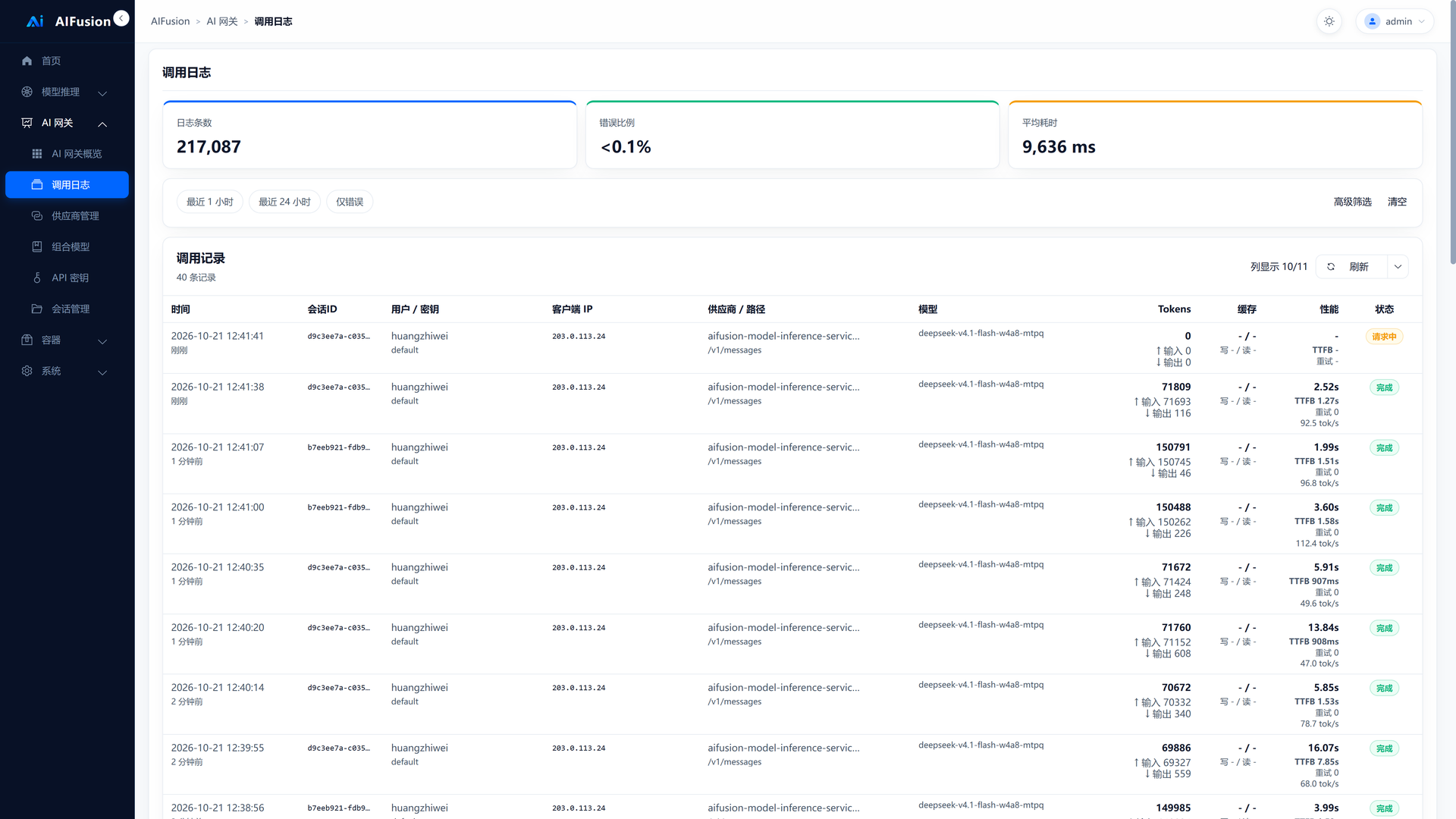Enable the 仅错误 filter
The image size is (1456, 819).
tap(350, 202)
